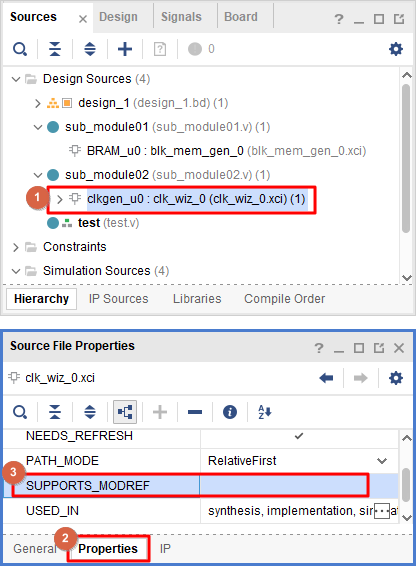Open USED_IN ellipsis edit button
416x566 pixels.
pos(382,511)
